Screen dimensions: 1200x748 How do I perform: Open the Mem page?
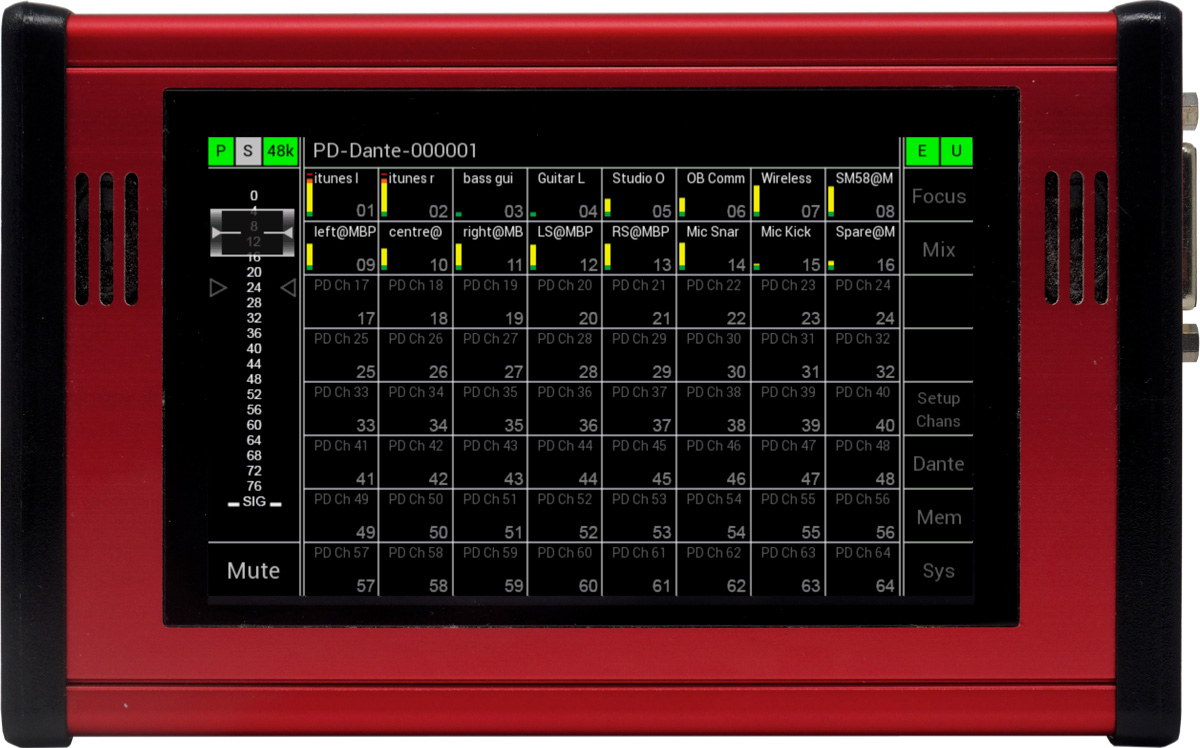tap(938, 517)
